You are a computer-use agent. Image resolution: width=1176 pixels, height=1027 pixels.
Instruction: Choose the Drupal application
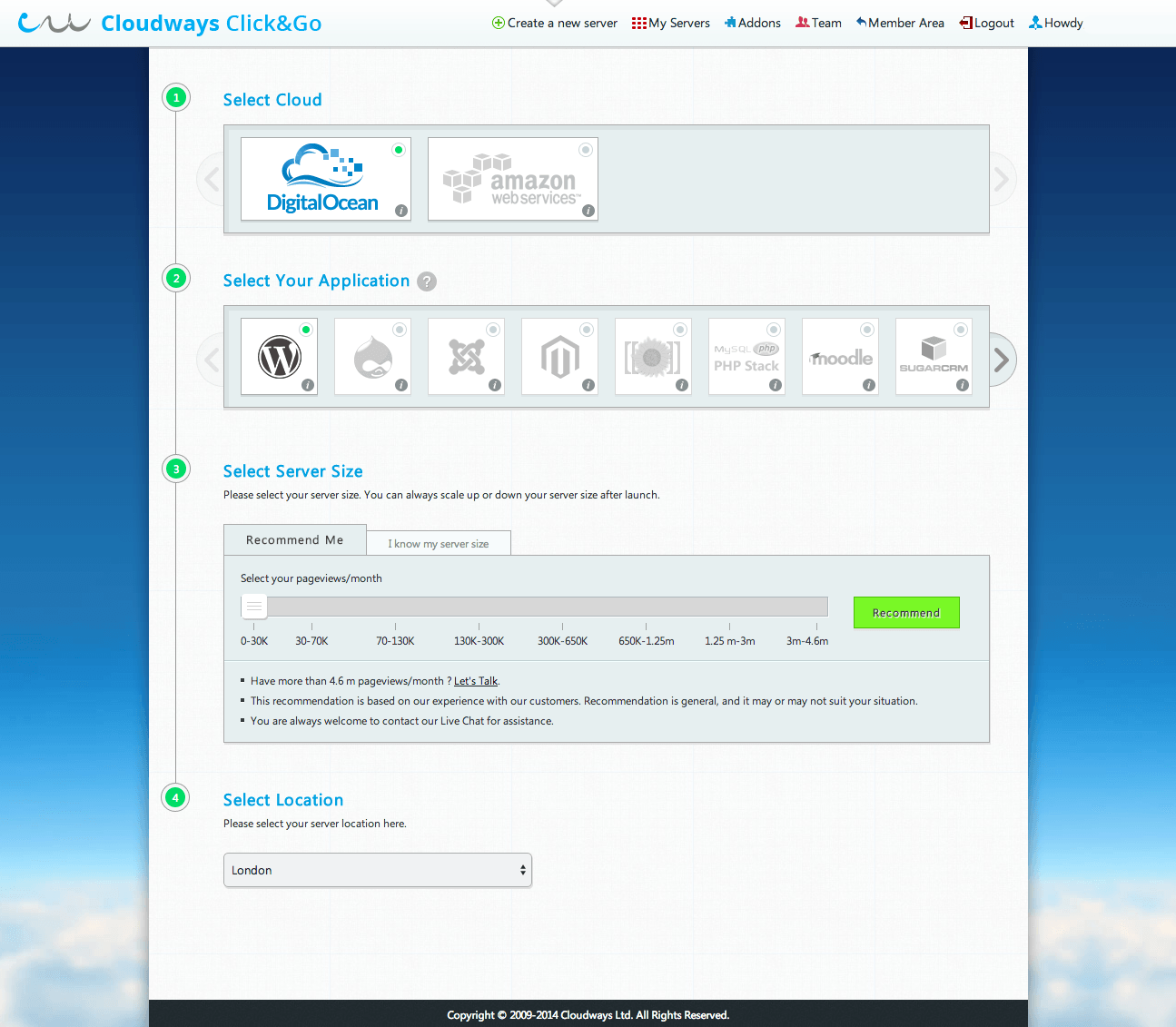tap(372, 356)
